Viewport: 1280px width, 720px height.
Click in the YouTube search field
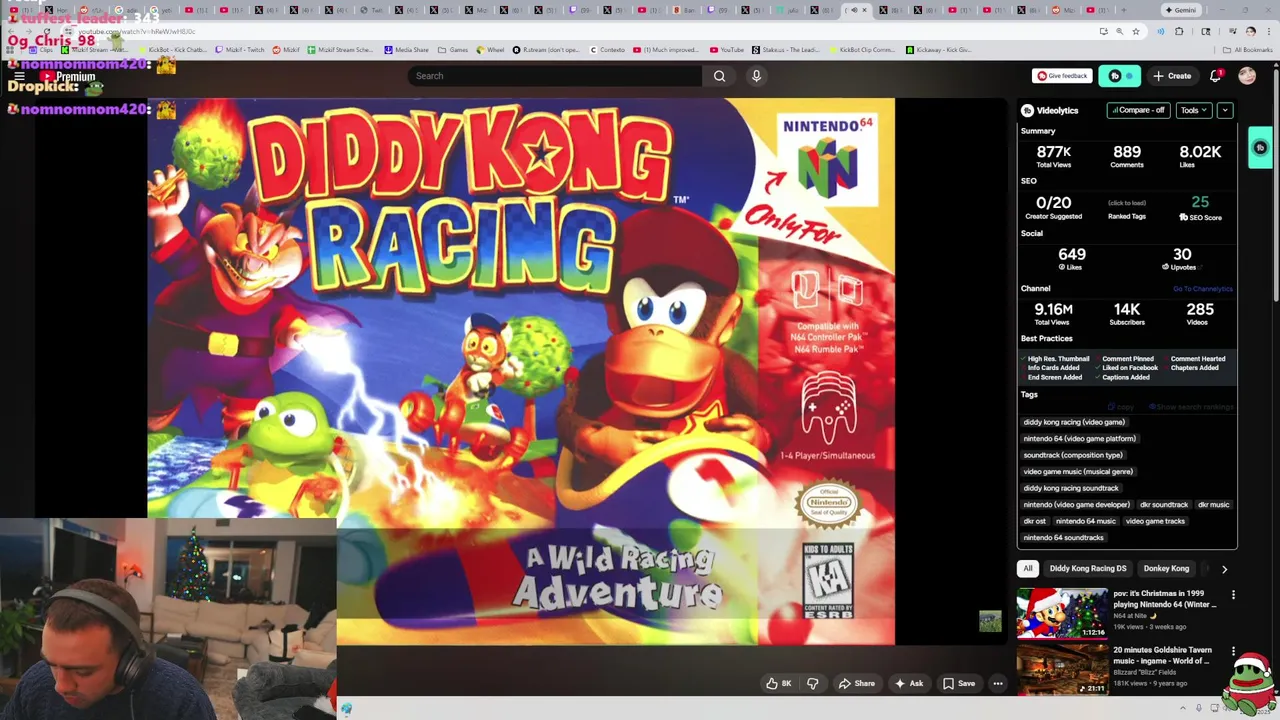pos(555,76)
